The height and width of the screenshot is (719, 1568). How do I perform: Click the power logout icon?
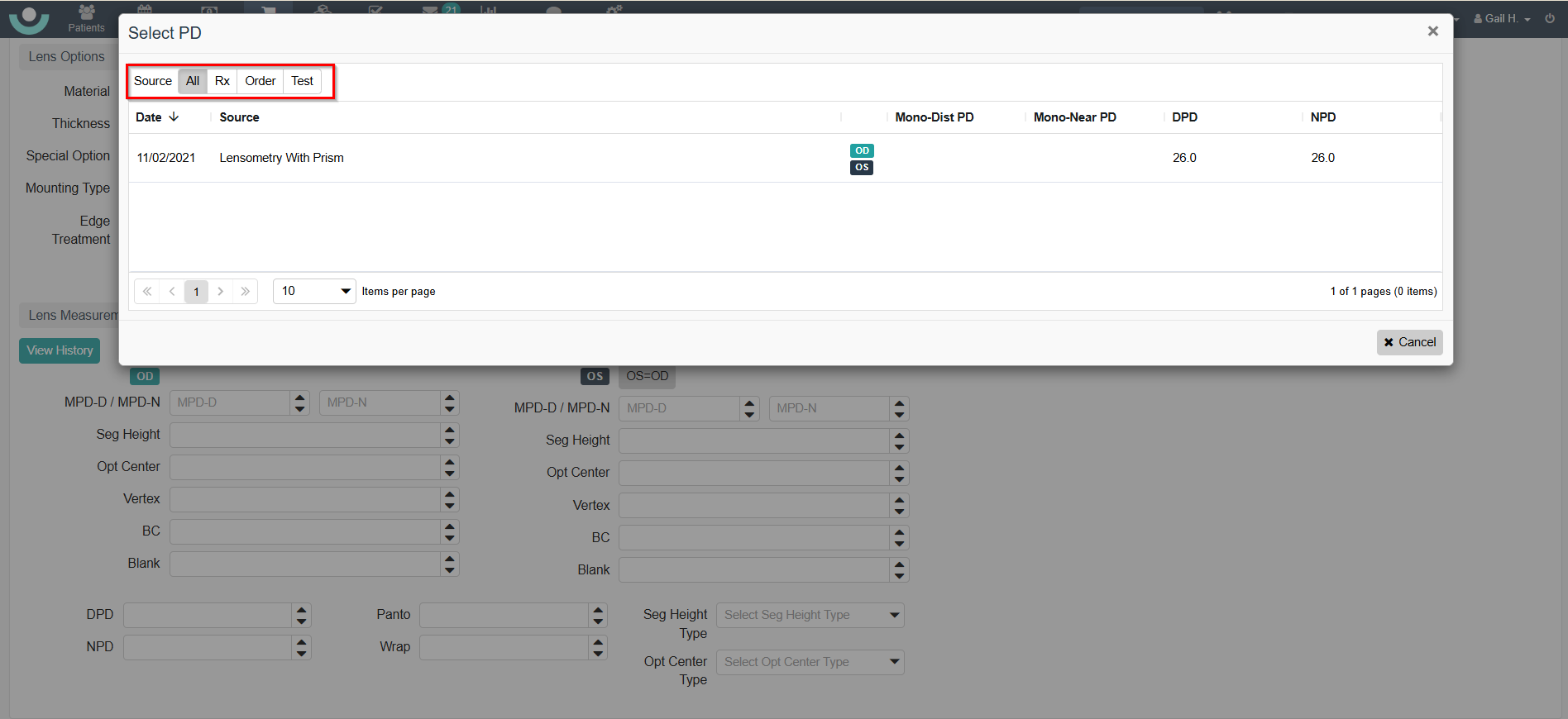coord(1550,18)
